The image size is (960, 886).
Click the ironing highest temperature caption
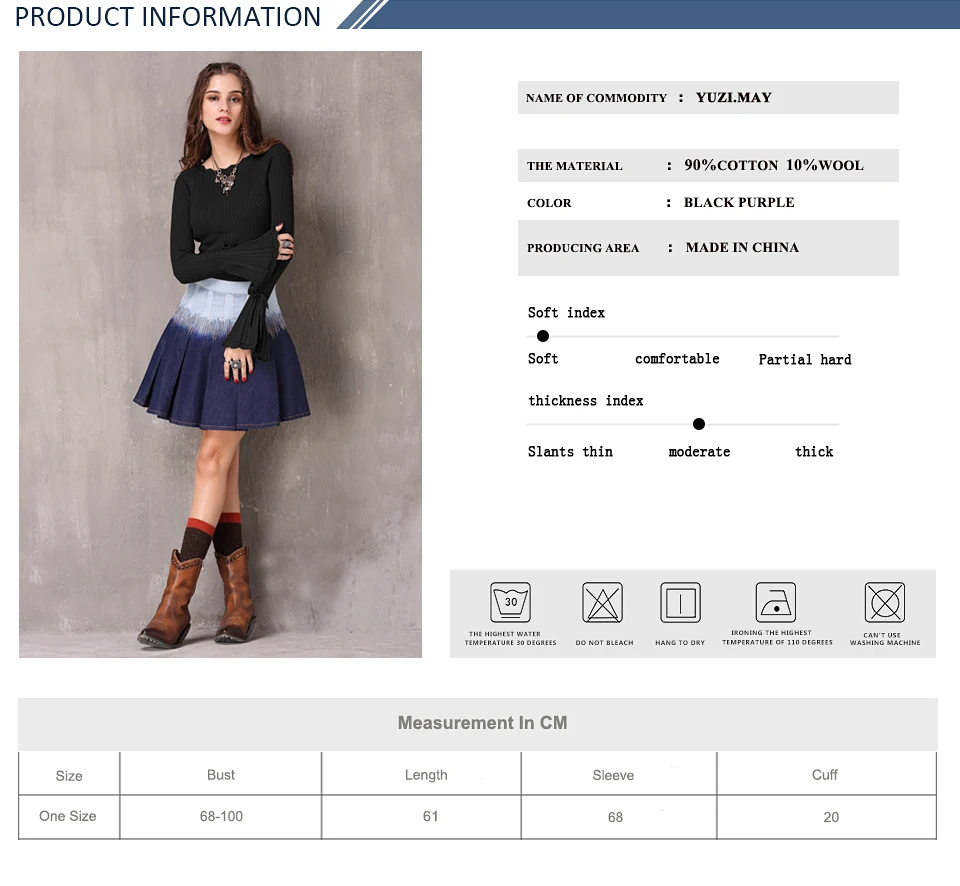point(778,637)
